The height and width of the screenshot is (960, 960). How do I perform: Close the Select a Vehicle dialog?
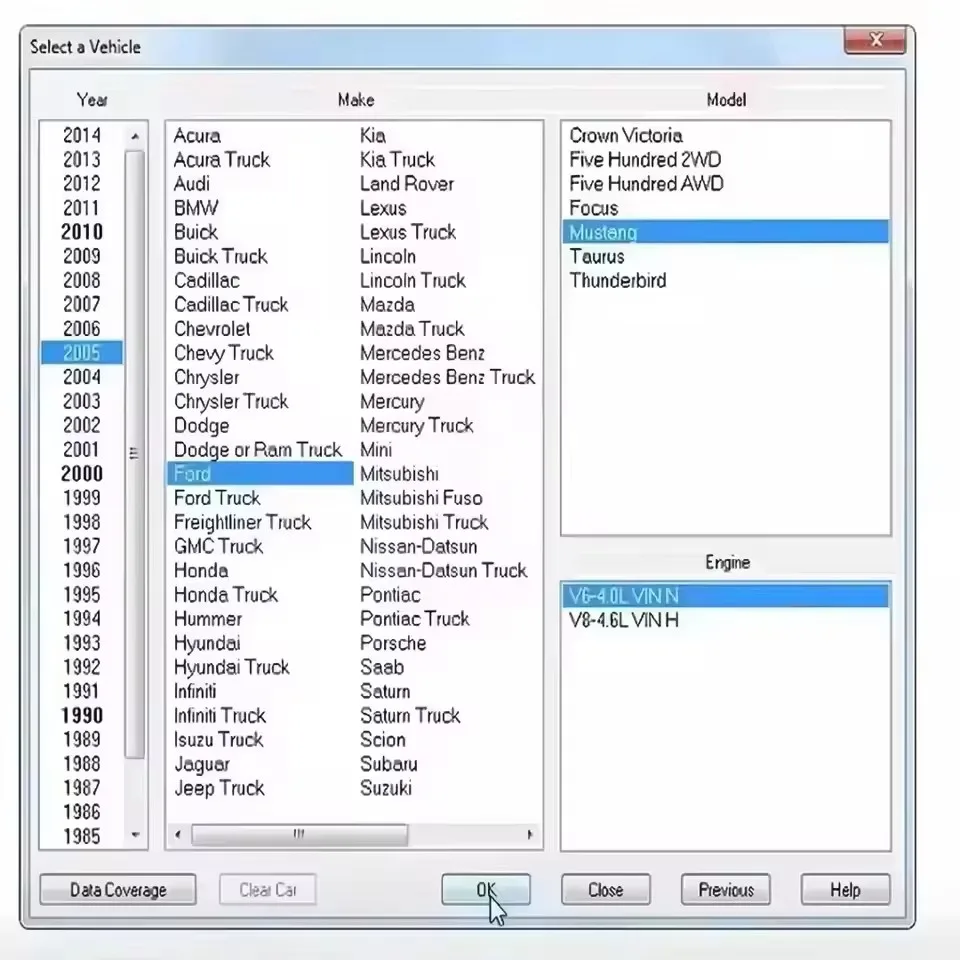pos(605,890)
